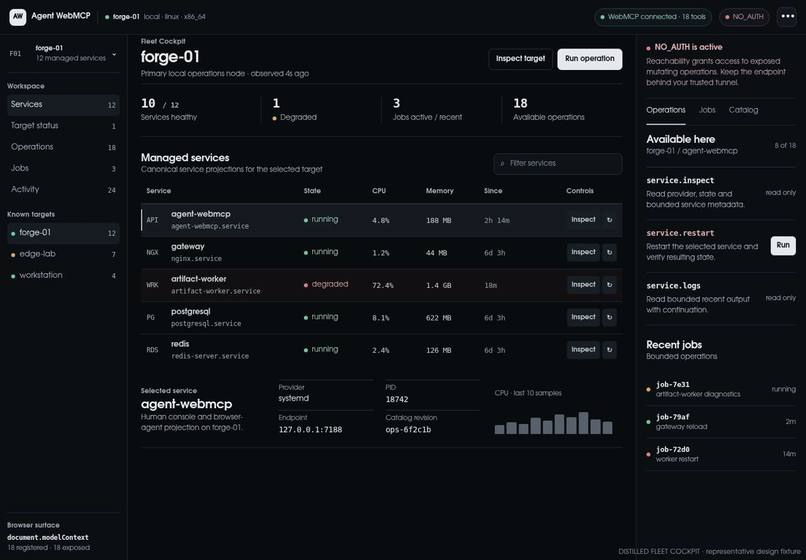Switch to the Jobs tab in right panel
Screen dimensions: 806x560
click(x=707, y=110)
